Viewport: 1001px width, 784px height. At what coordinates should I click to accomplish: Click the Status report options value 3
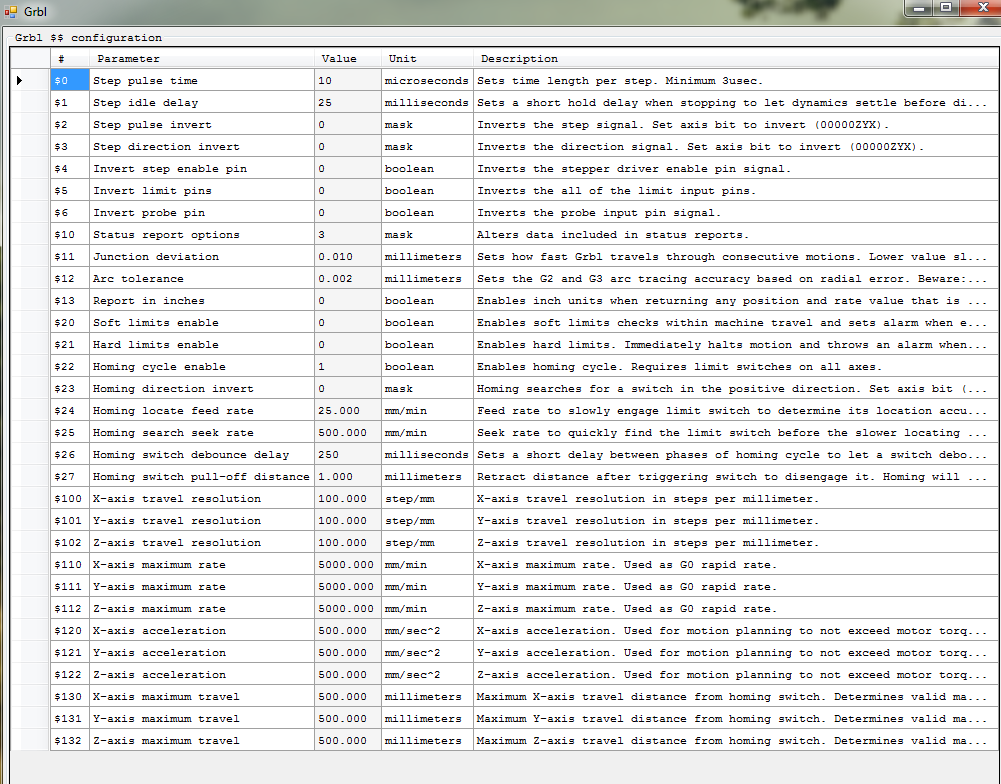coord(347,235)
